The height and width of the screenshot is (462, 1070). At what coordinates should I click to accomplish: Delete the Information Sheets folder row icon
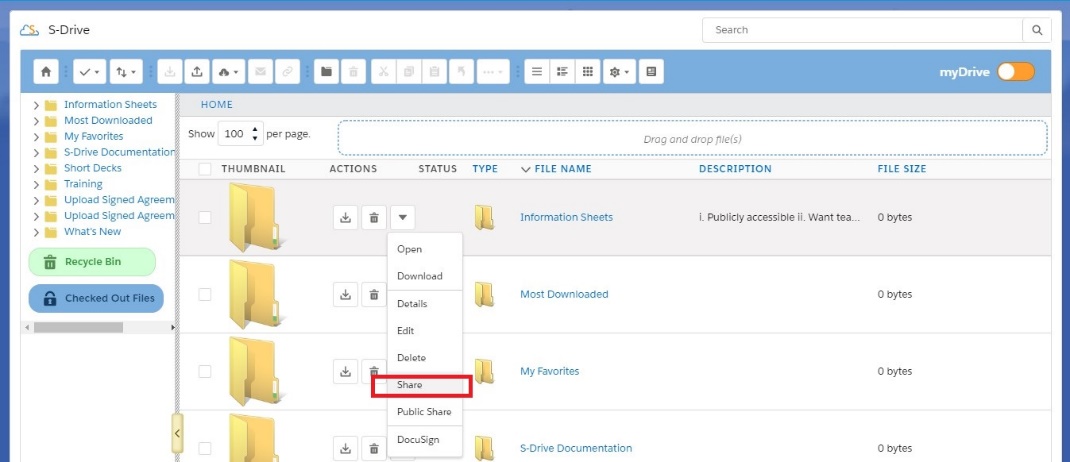(x=374, y=218)
